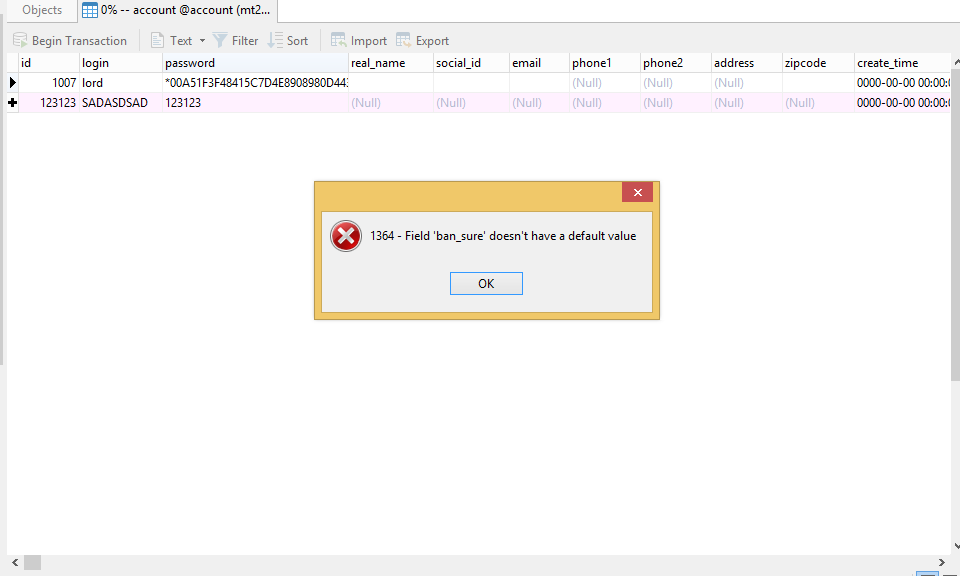Select create_time cell in row 1007
The image size is (960, 576).
(x=902, y=83)
